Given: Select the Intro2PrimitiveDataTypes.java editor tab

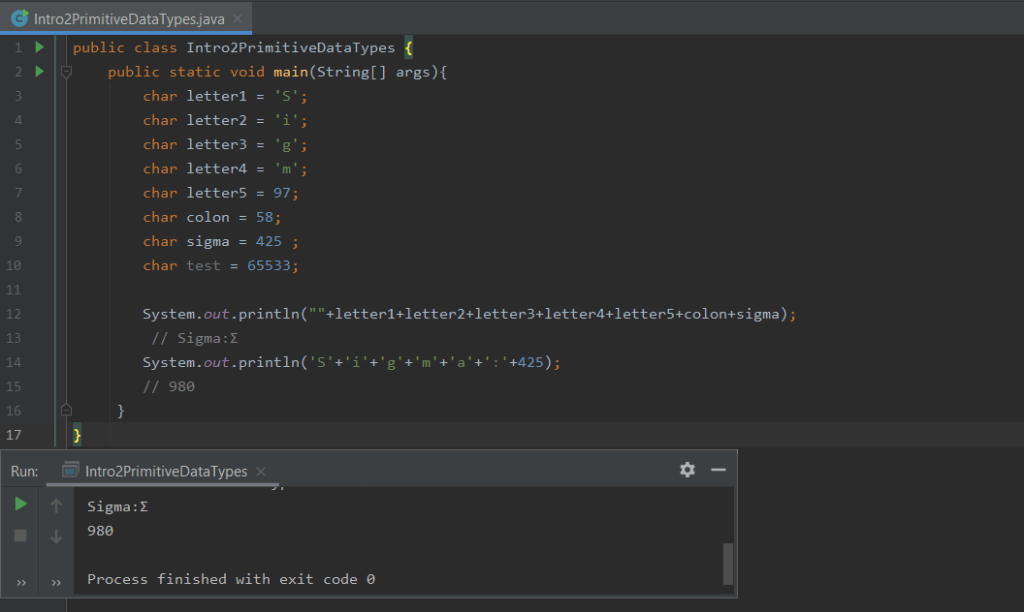Looking at the screenshot, I should [126, 19].
